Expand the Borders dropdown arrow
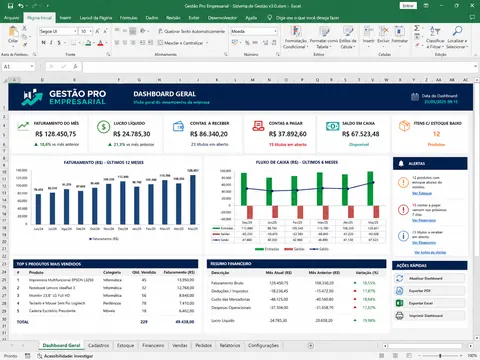The image size is (480, 360). point(79,43)
